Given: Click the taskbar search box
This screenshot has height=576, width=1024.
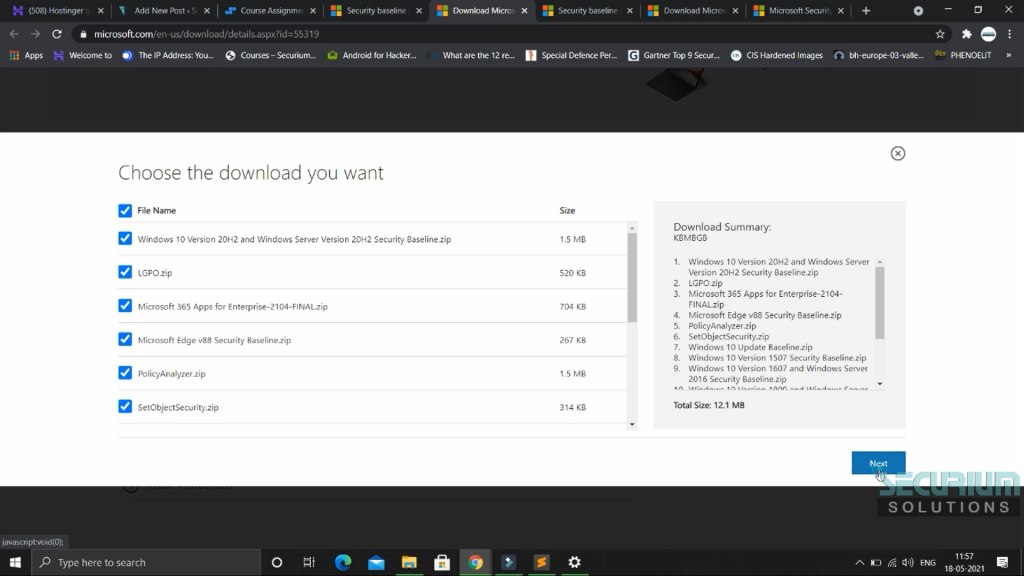Looking at the screenshot, I should coord(146,562).
